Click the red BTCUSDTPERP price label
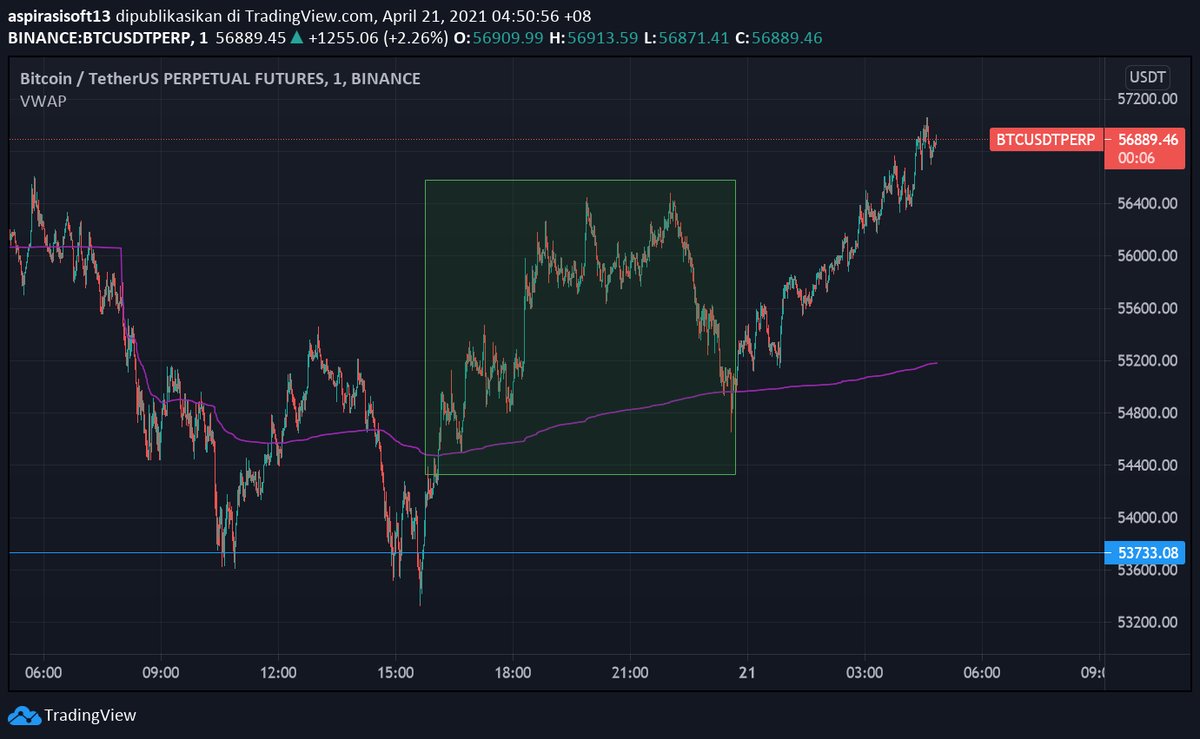 1046,139
